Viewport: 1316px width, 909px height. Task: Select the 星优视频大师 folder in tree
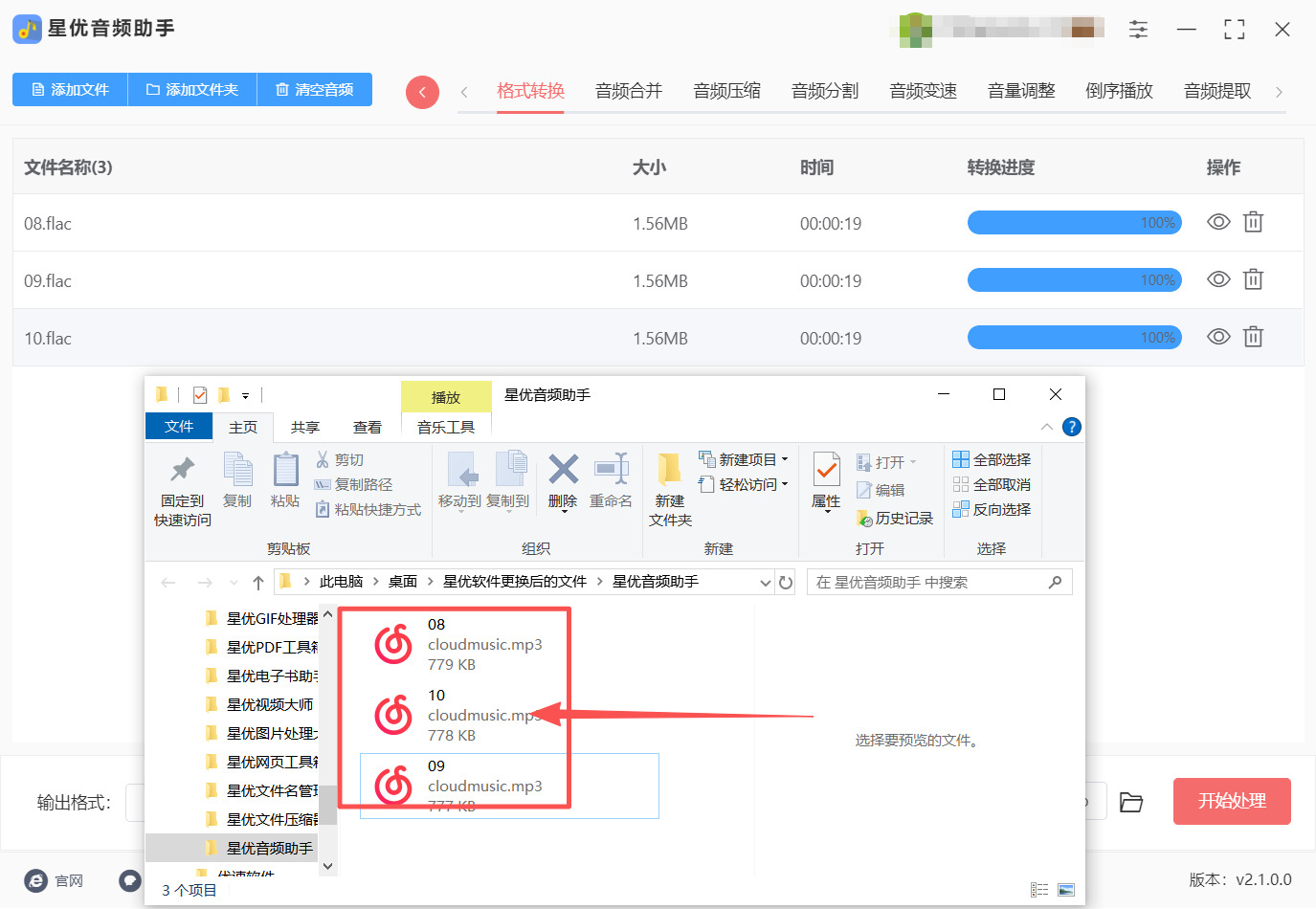[x=260, y=704]
